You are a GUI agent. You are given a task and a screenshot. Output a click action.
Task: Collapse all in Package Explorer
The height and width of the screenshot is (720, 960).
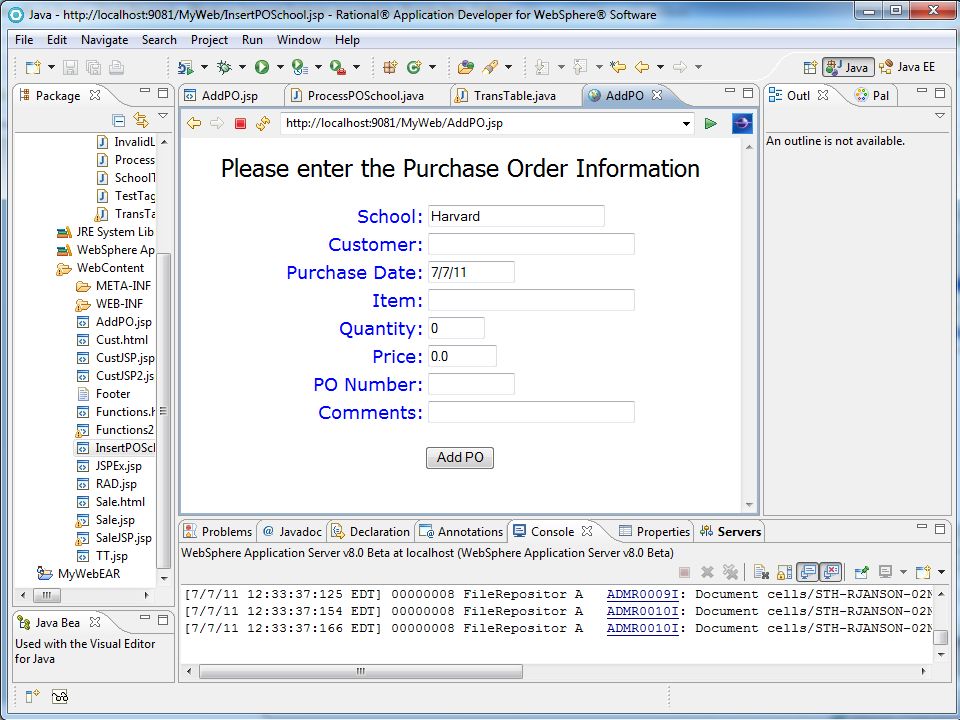119,119
